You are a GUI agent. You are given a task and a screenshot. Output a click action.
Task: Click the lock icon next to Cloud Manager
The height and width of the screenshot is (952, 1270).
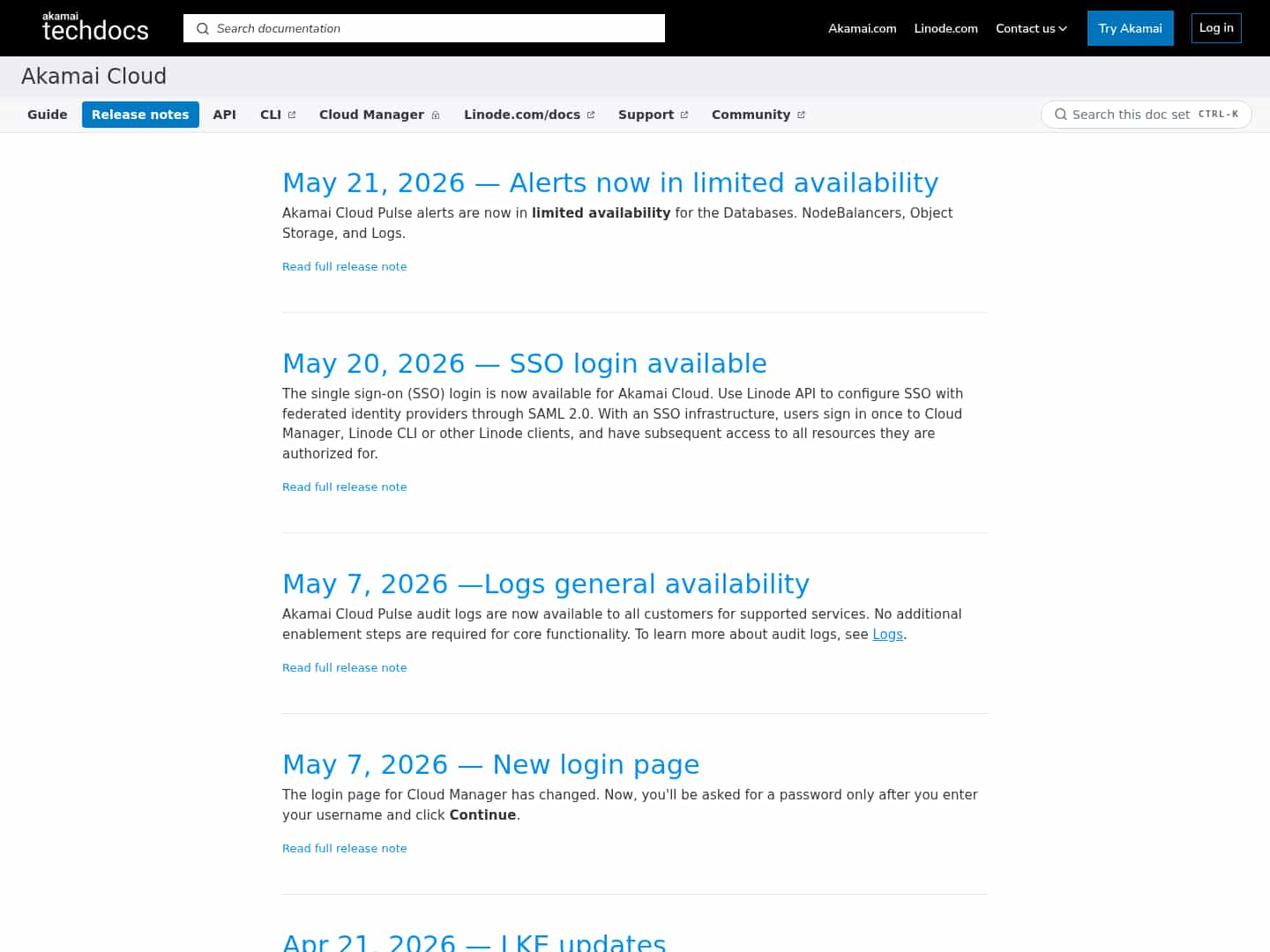point(436,115)
